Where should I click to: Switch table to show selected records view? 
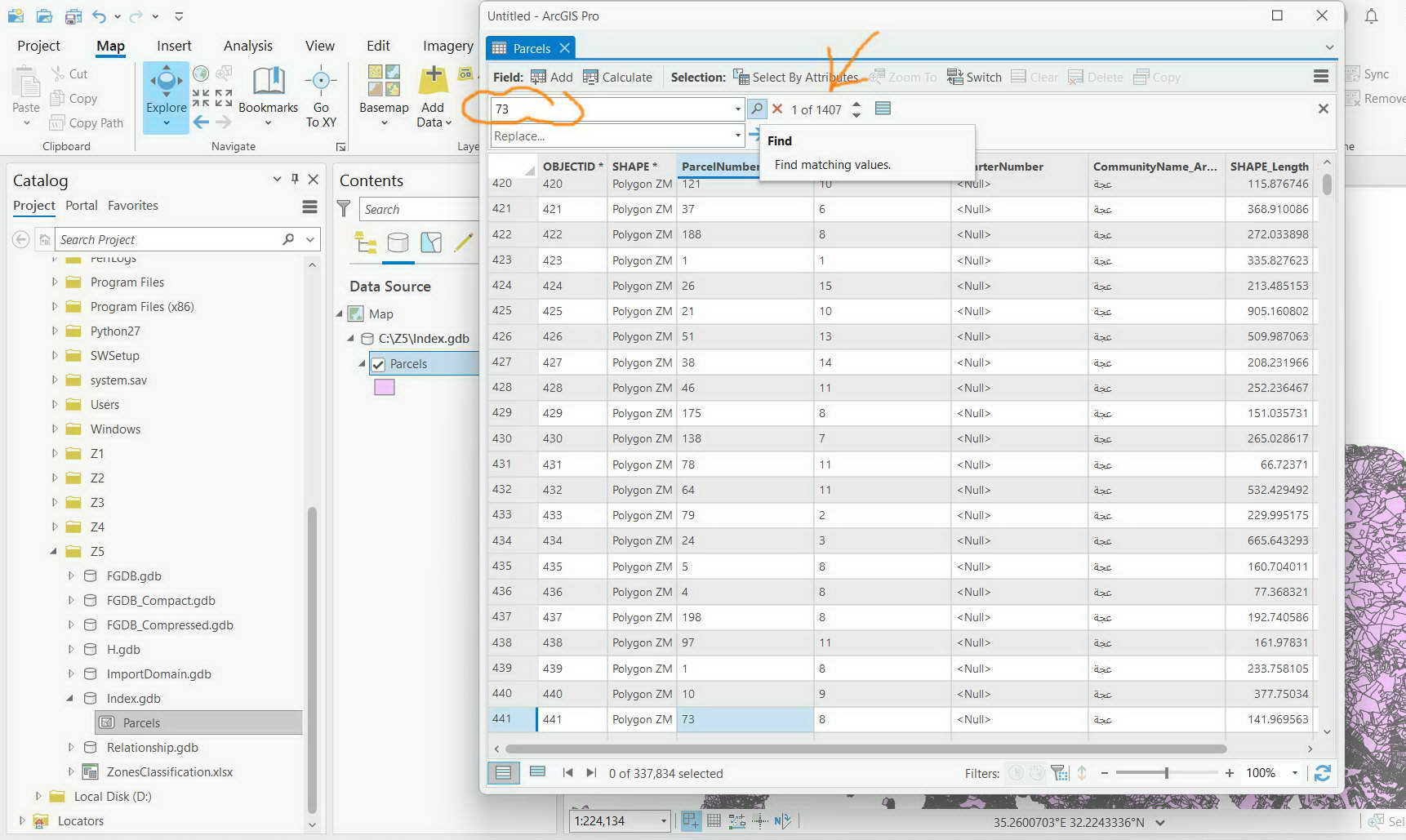538,772
